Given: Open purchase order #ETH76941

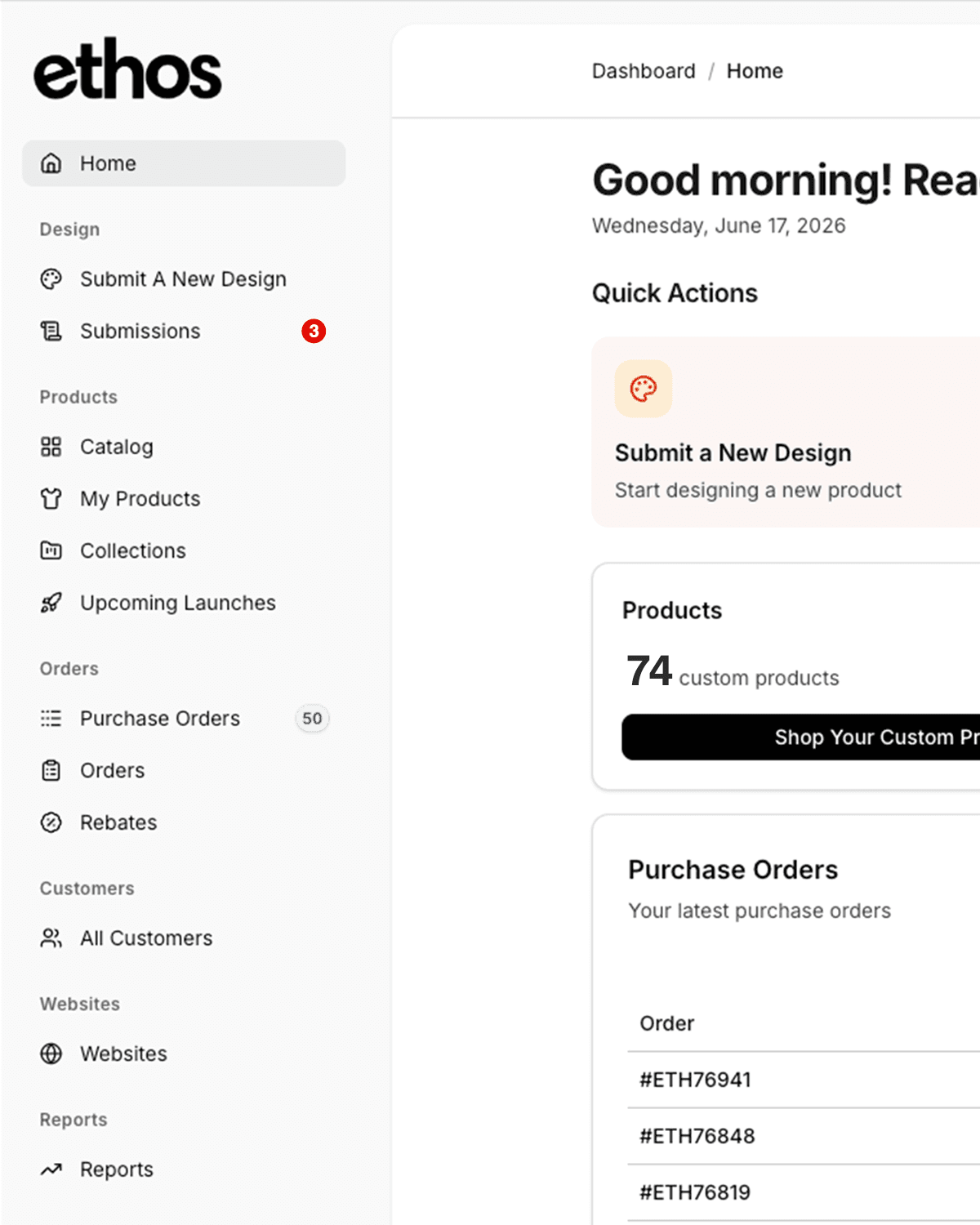Looking at the screenshot, I should 695,1080.
